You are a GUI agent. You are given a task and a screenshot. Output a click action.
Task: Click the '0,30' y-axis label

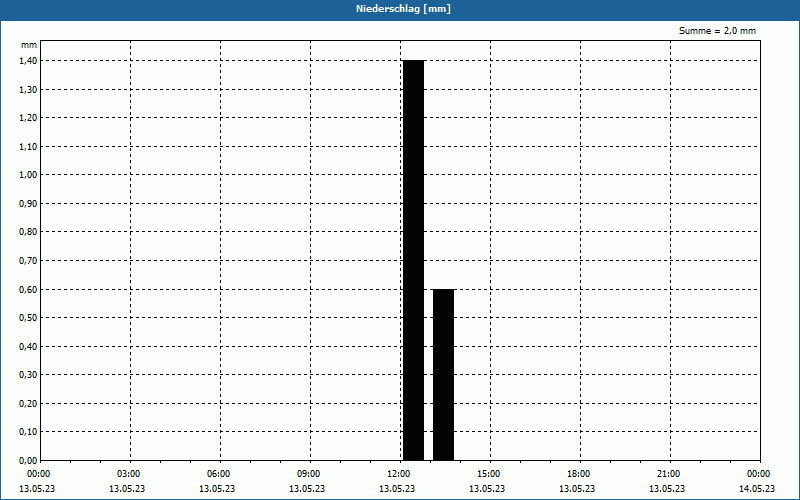pyautogui.click(x=28, y=375)
